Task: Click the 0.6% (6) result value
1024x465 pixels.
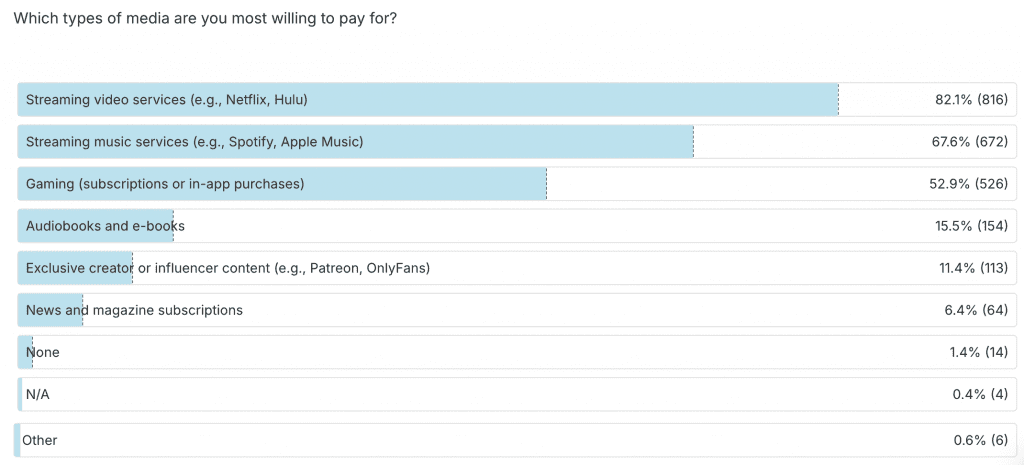Action: [x=980, y=440]
